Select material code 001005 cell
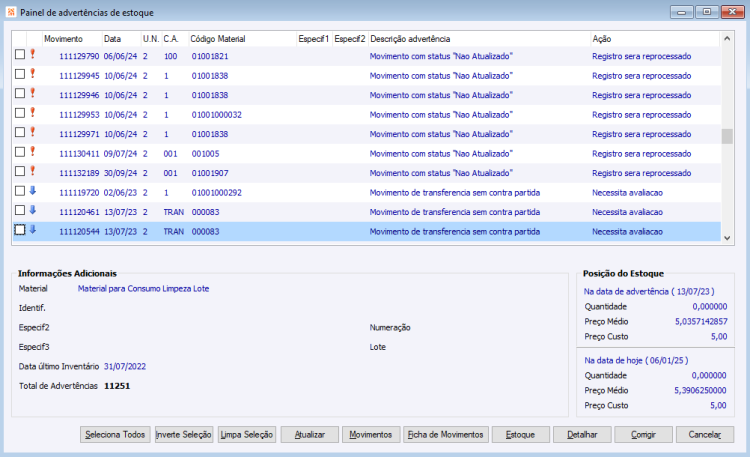Image resolution: width=750 pixels, height=457 pixels. (205, 154)
